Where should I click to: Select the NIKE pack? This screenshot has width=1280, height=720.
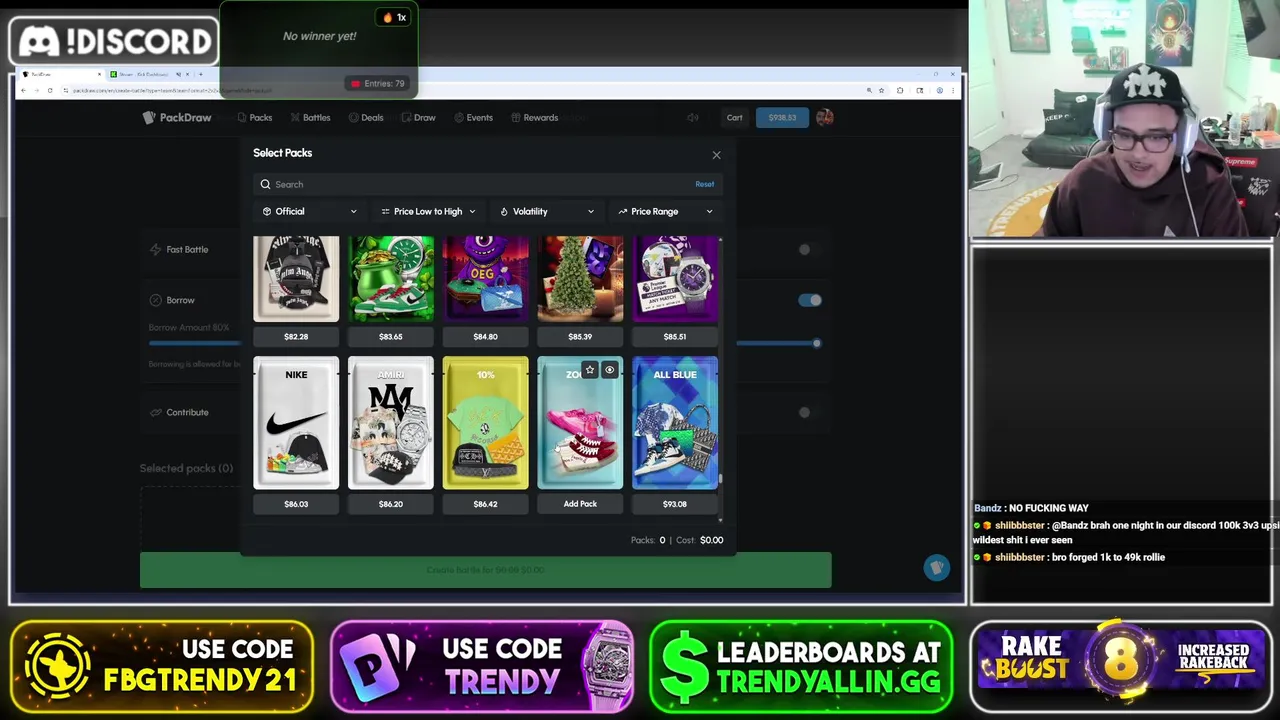tap(296, 423)
